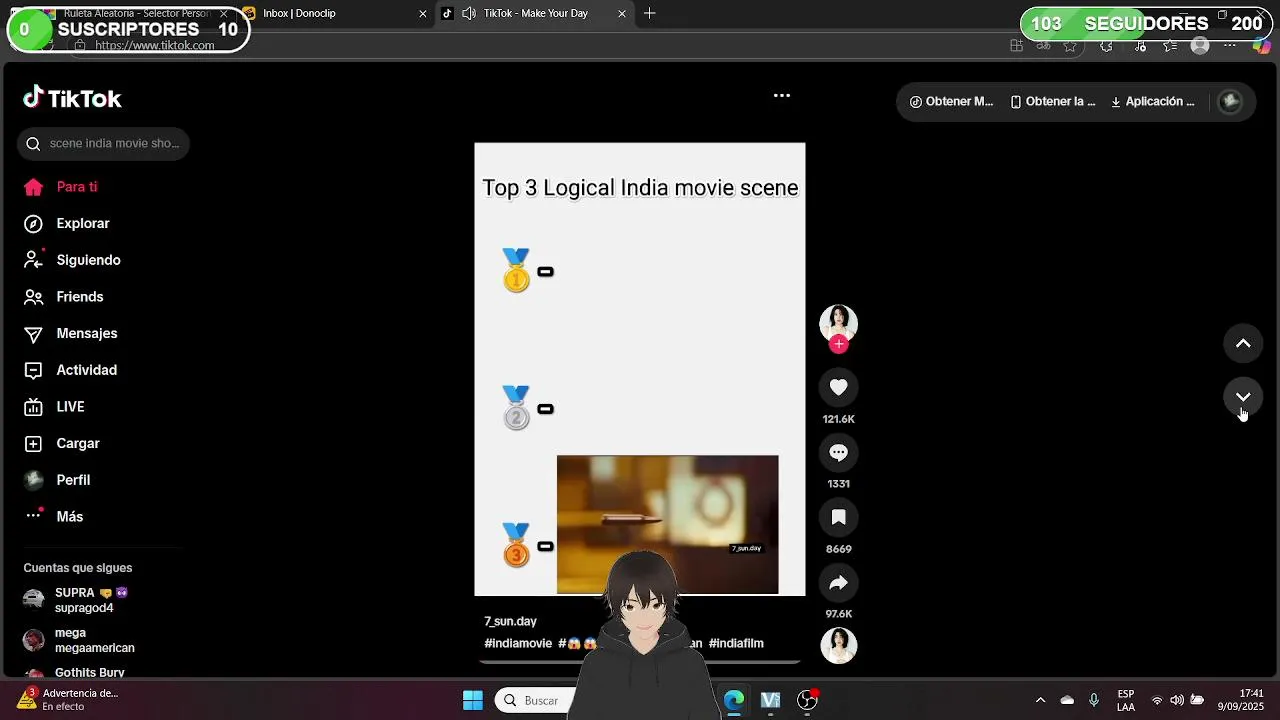Click the microphone tray icon
This screenshot has width=1280, height=720.
(x=1094, y=700)
